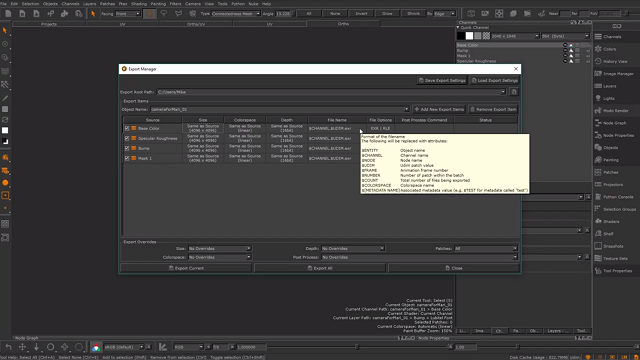The height and width of the screenshot is (360, 640).
Task: Open the selection Type dropdown
Action: point(236,13)
